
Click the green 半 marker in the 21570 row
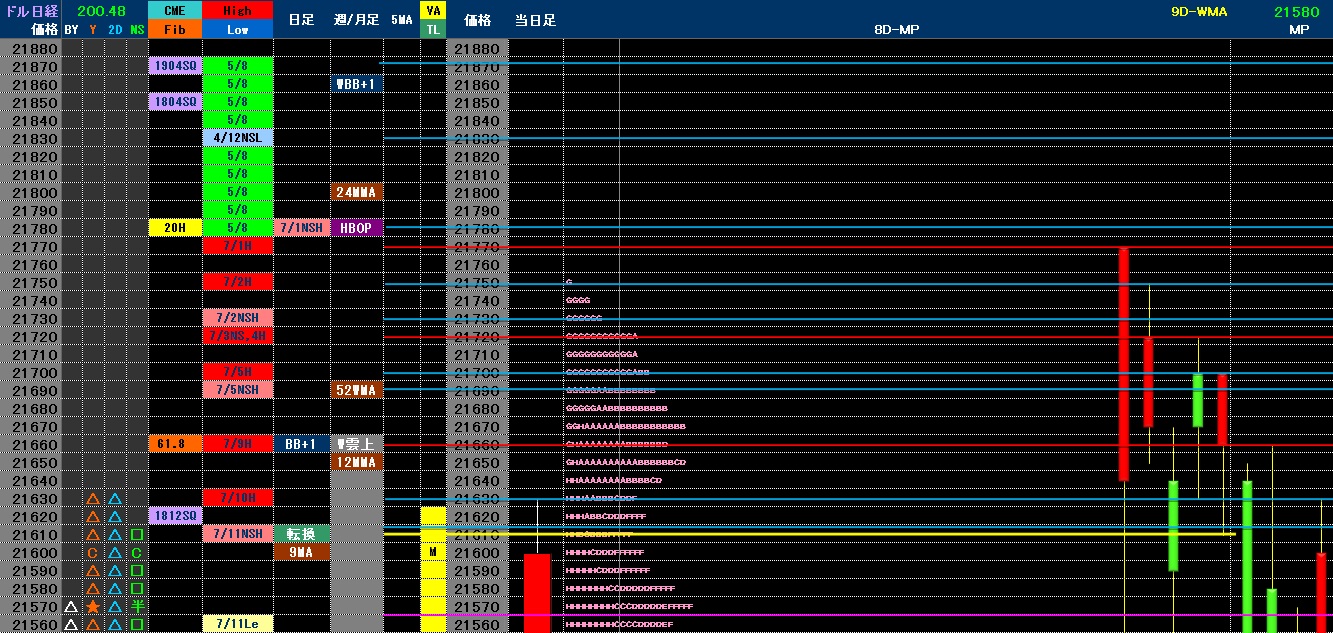coord(137,607)
